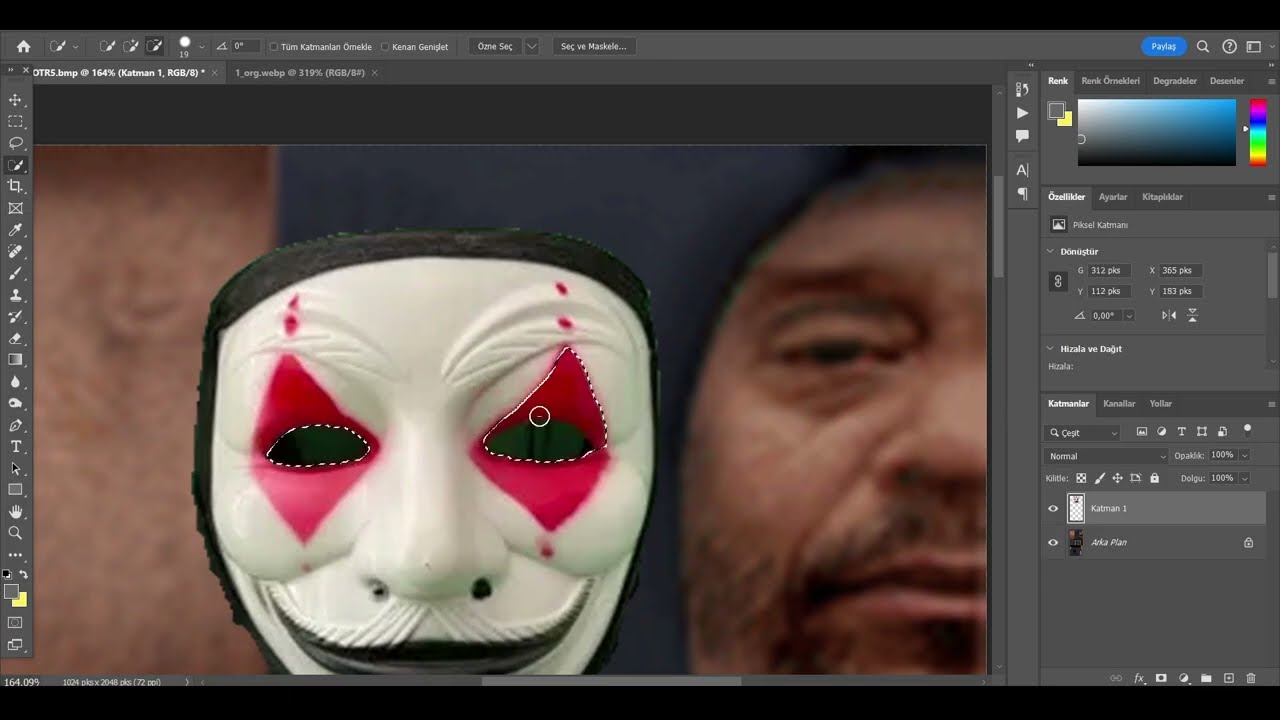Select the Blur tool

tap(15, 381)
